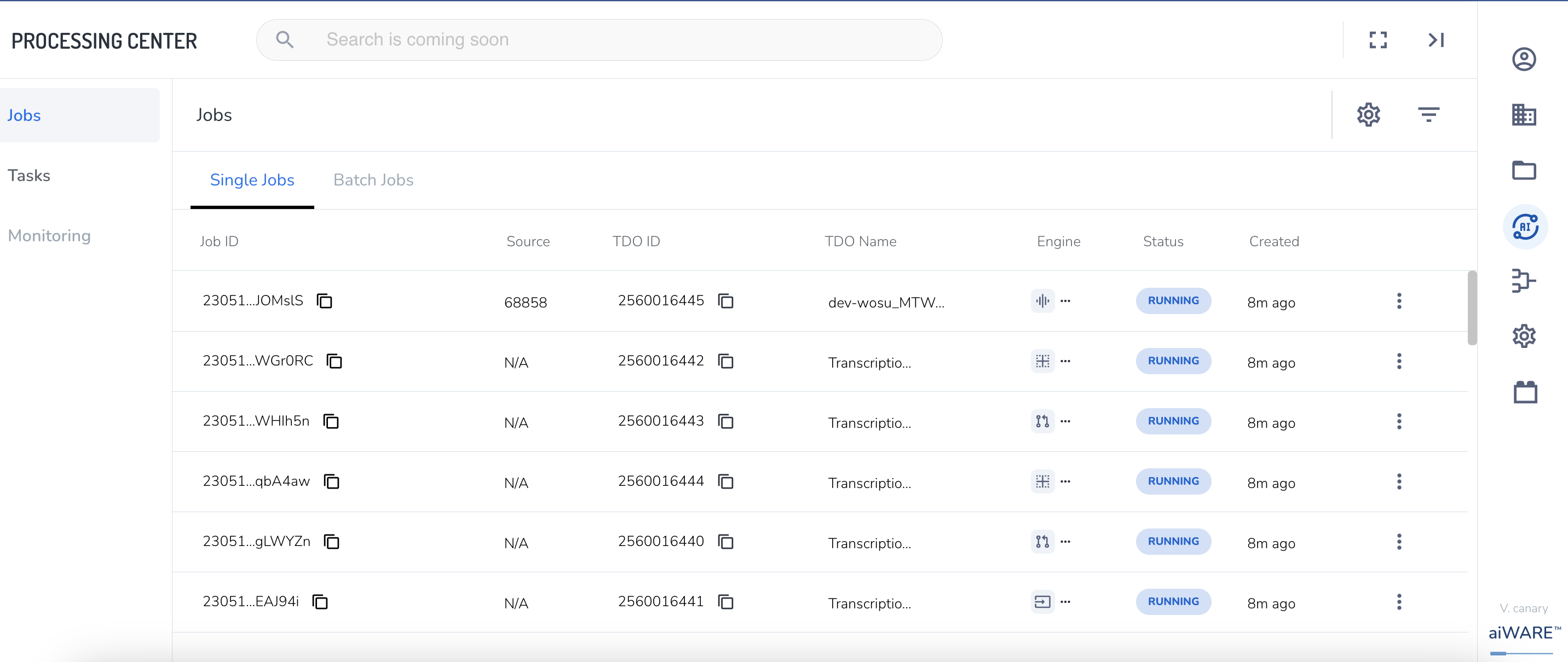Copy job ID 23051...JOMslS
Image resolution: width=1568 pixels, height=662 pixels.
(325, 300)
